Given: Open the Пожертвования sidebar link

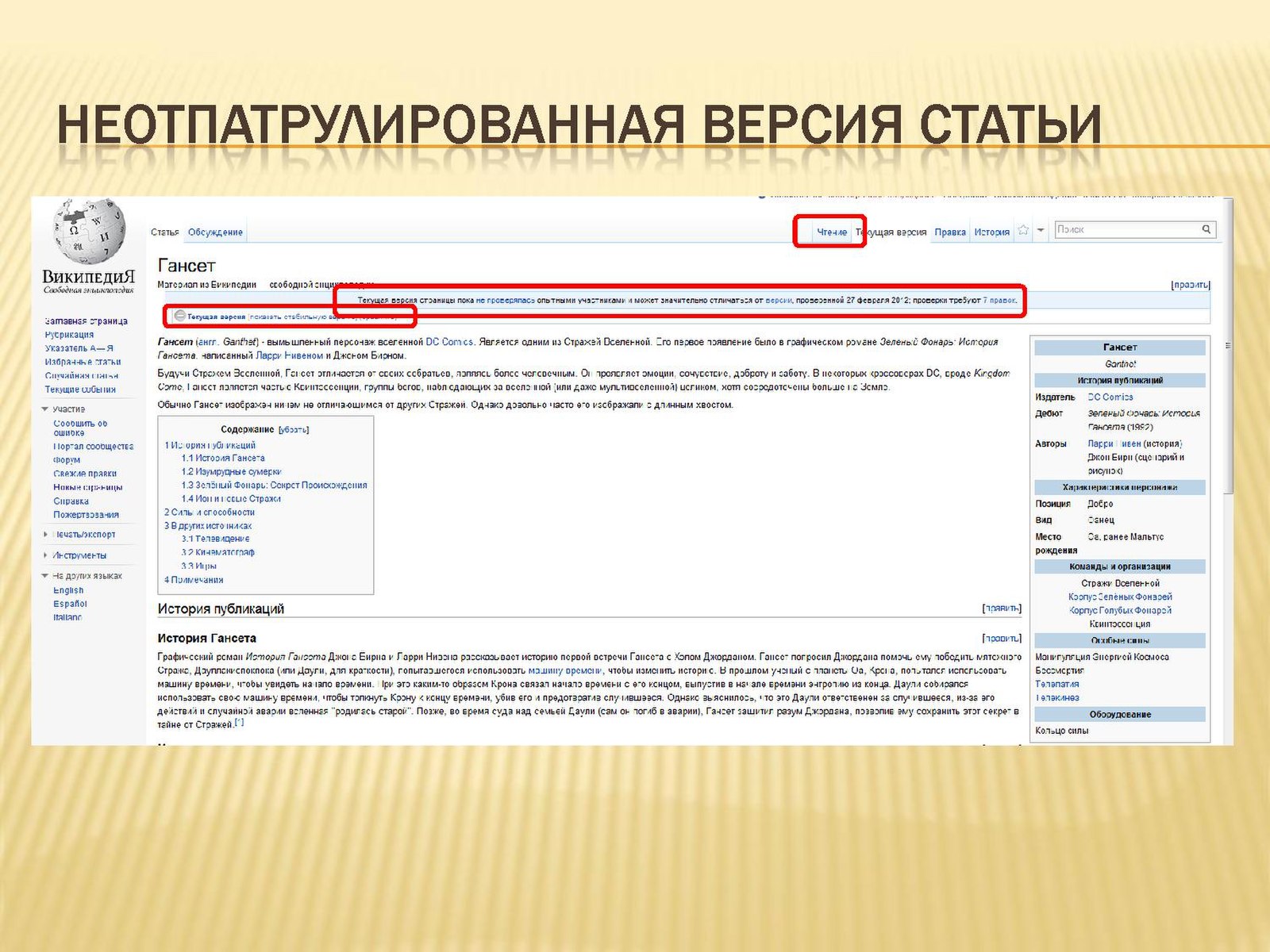Looking at the screenshot, I should [86, 515].
